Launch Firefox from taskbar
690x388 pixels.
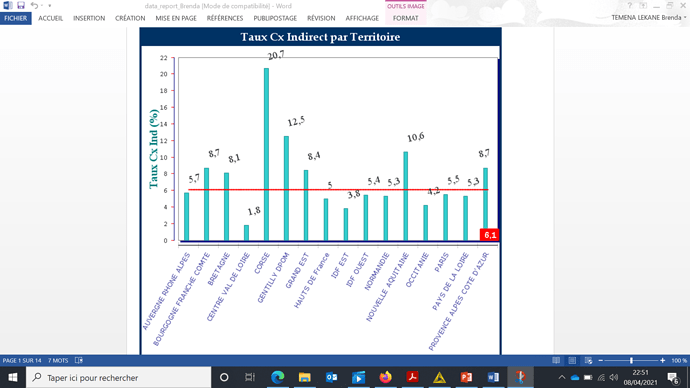(x=385, y=377)
